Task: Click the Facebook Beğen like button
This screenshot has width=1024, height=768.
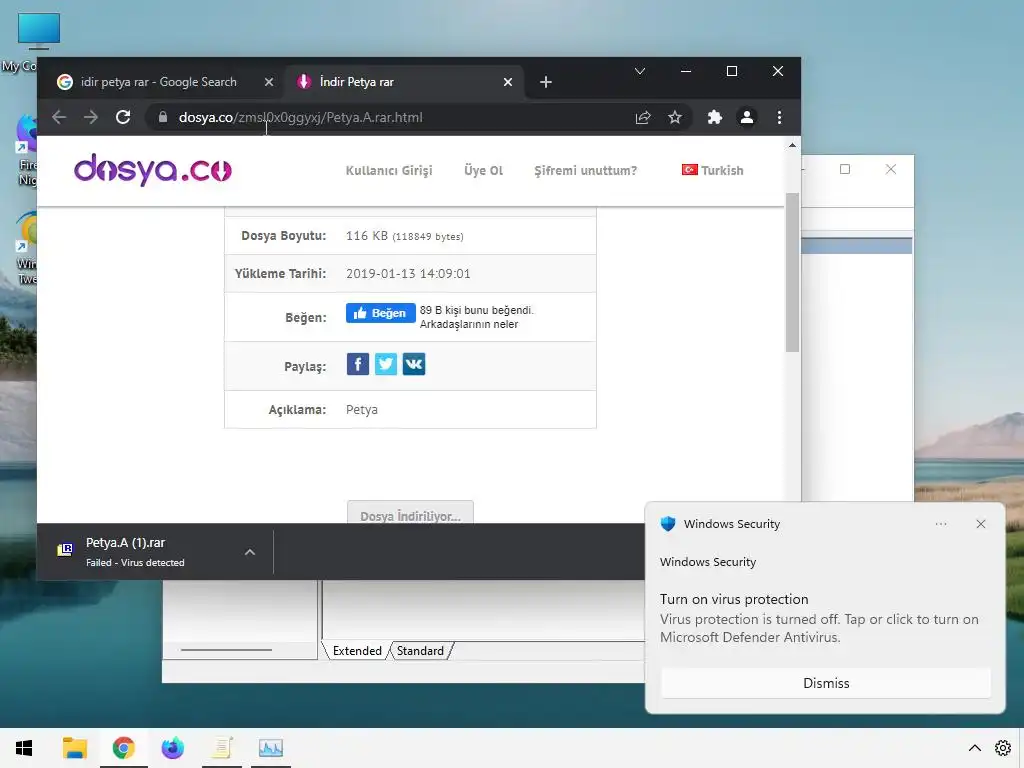Action: tap(381, 313)
